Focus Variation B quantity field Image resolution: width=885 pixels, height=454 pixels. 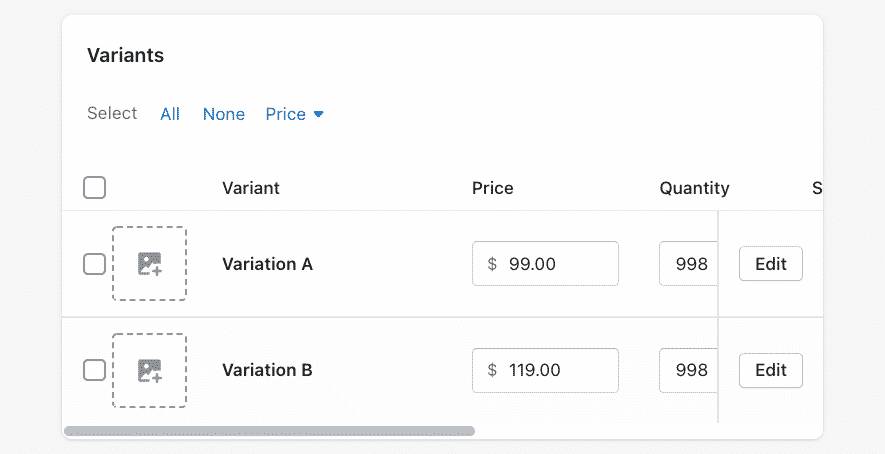coord(690,370)
